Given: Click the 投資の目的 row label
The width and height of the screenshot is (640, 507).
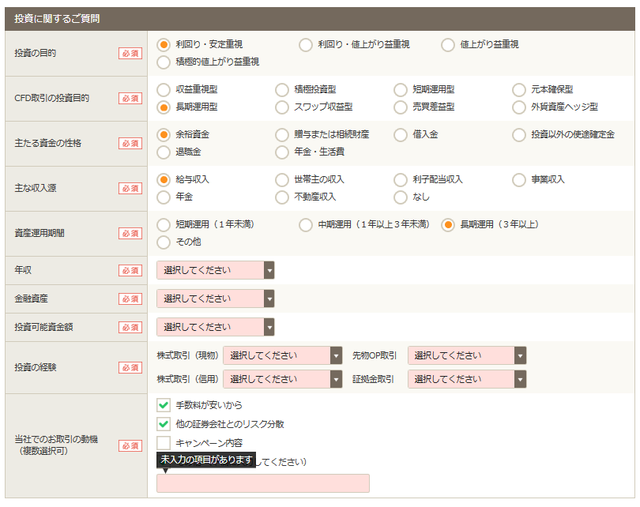Looking at the screenshot, I should click(35, 53).
